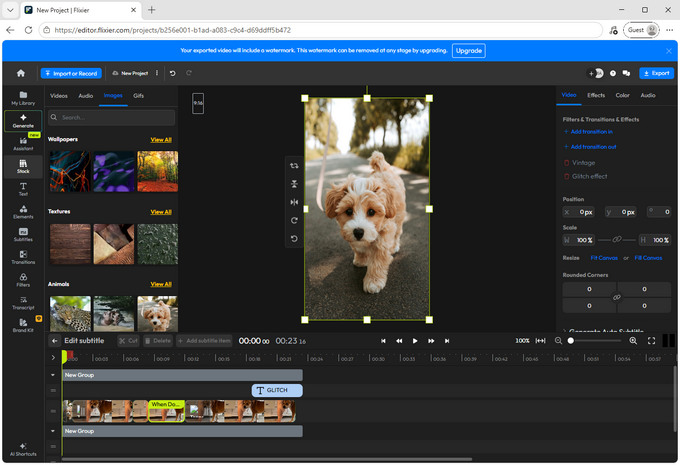
Task: Switch to the Videos stock tab
Action: point(59,95)
